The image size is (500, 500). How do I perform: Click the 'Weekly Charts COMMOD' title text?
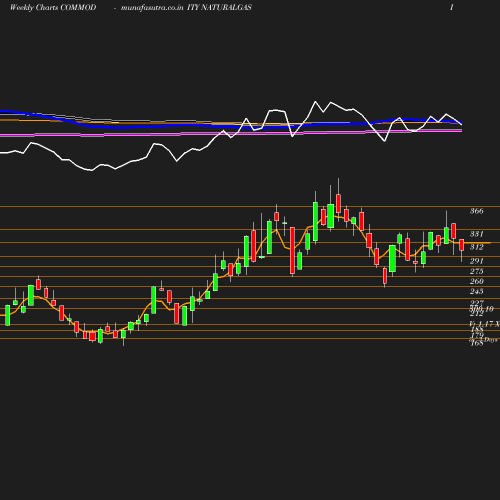(x=53, y=8)
